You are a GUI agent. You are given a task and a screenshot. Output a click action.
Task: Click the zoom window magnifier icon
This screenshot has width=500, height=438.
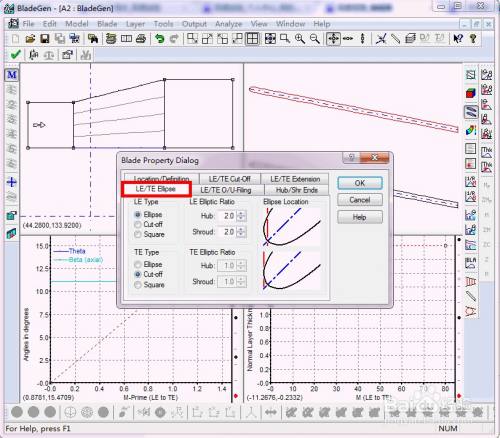point(285,39)
